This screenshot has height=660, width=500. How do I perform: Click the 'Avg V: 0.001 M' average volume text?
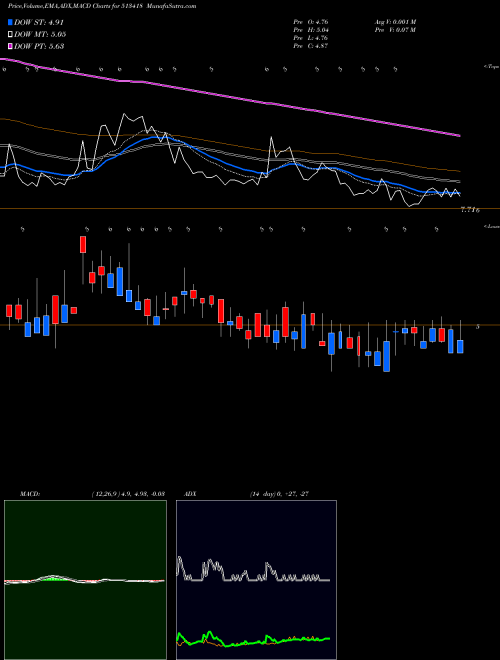pos(395,21)
